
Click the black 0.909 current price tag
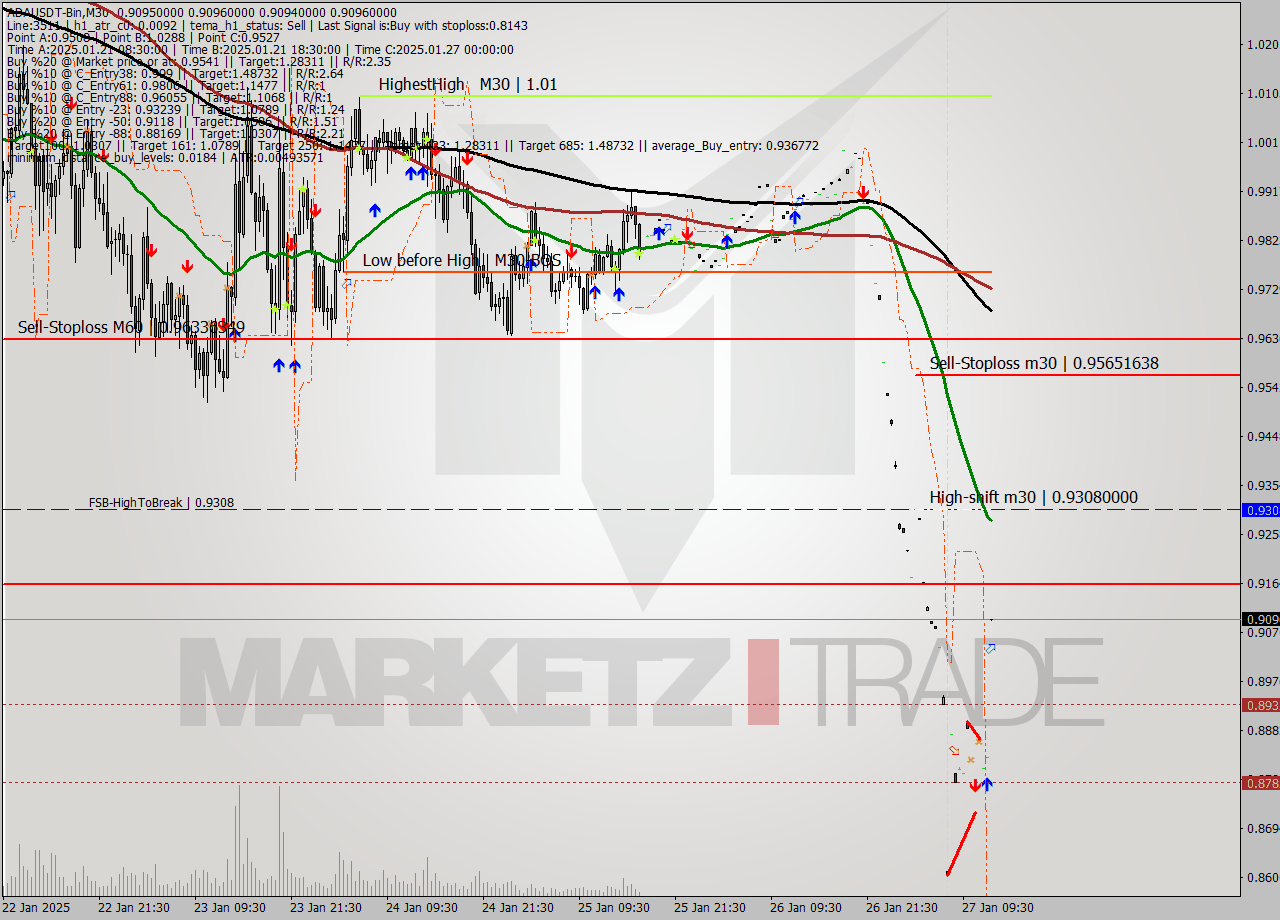tap(1260, 619)
